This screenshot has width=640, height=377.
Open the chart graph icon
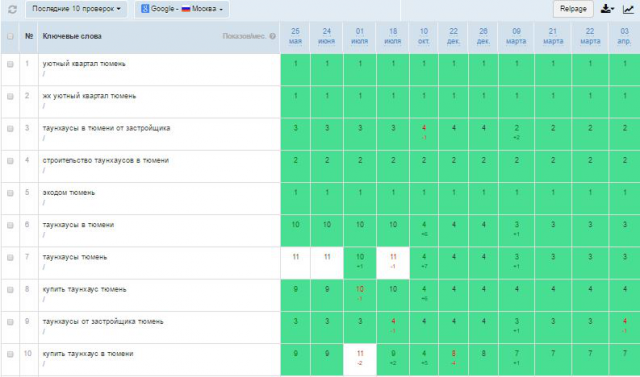click(628, 9)
